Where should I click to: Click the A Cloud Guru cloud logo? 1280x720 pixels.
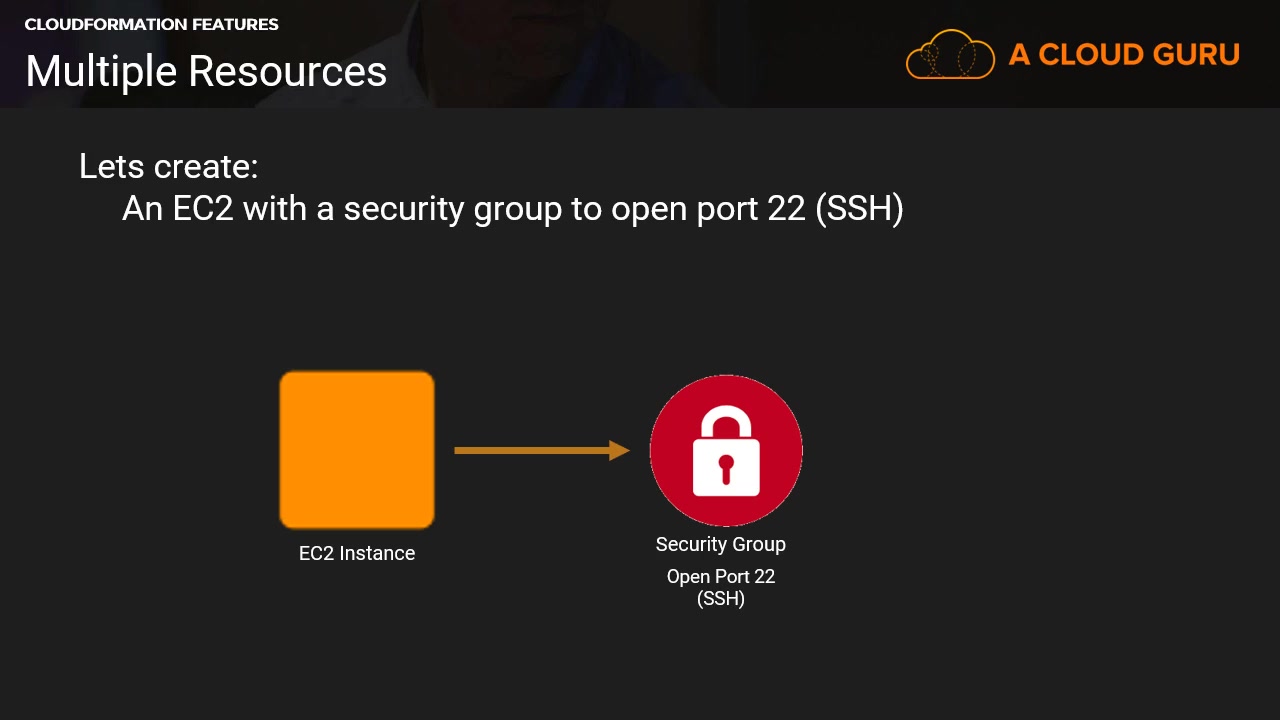pyautogui.click(x=950, y=54)
